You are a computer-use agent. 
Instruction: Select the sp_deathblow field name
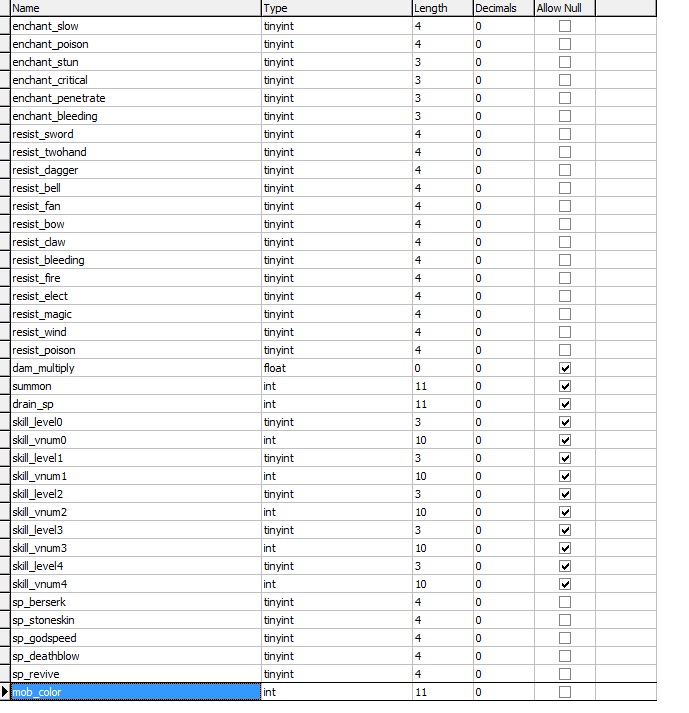pos(136,656)
